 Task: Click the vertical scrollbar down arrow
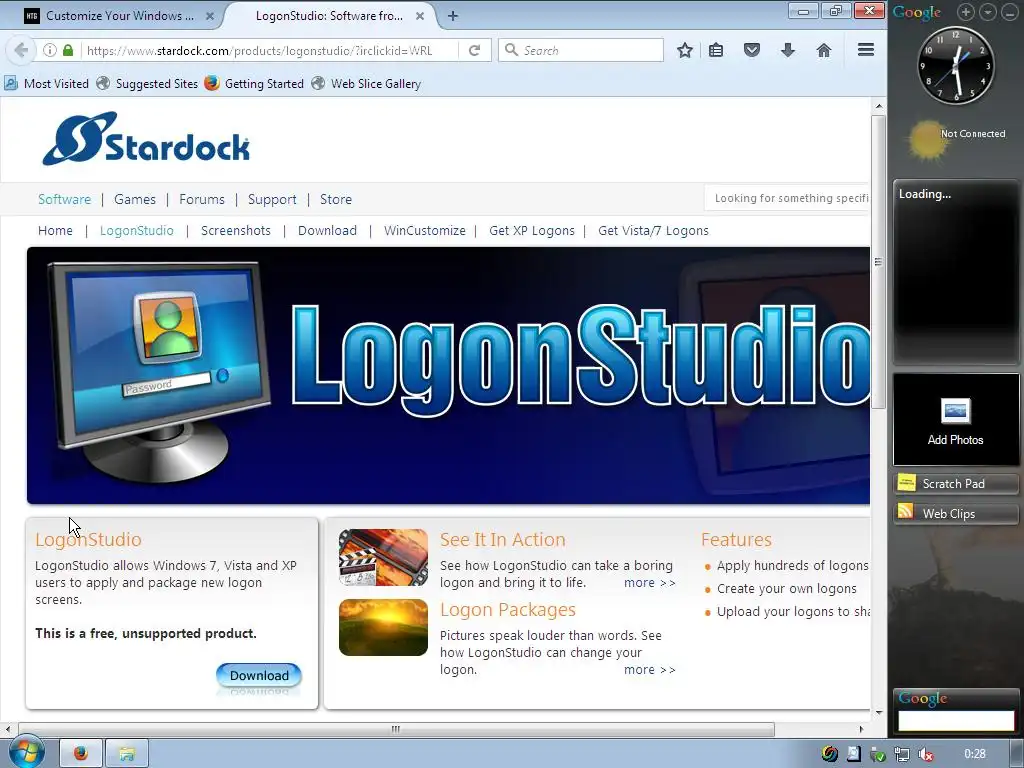tap(878, 712)
